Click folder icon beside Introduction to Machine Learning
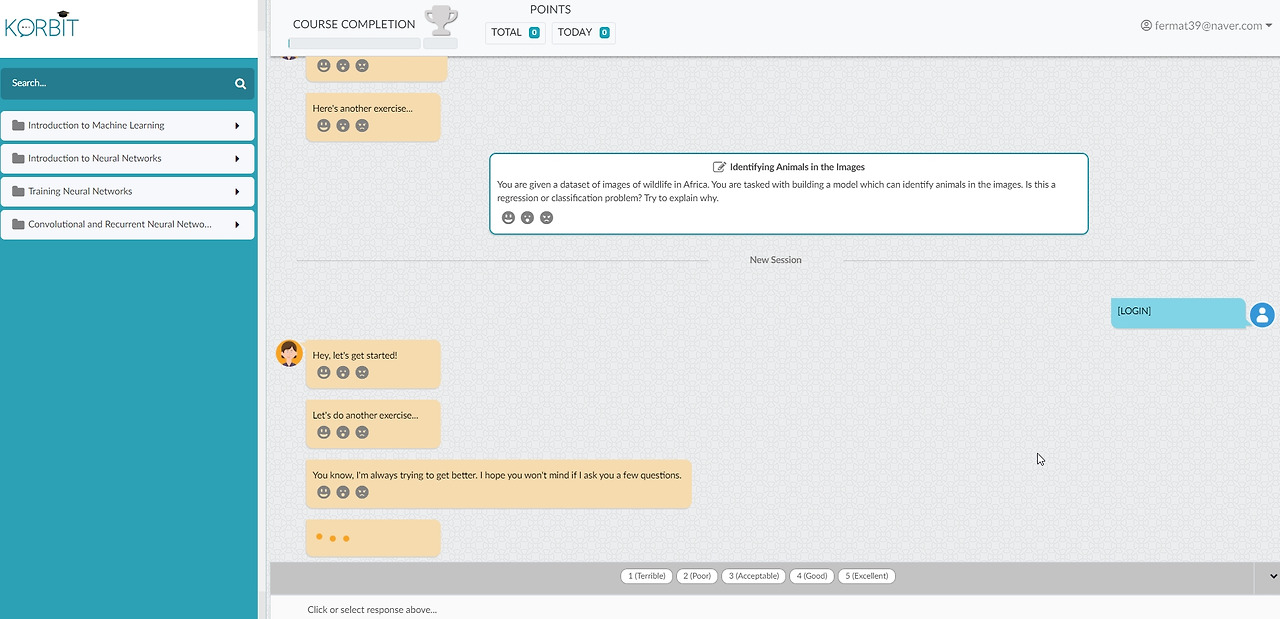This screenshot has width=1280, height=619. (18, 126)
